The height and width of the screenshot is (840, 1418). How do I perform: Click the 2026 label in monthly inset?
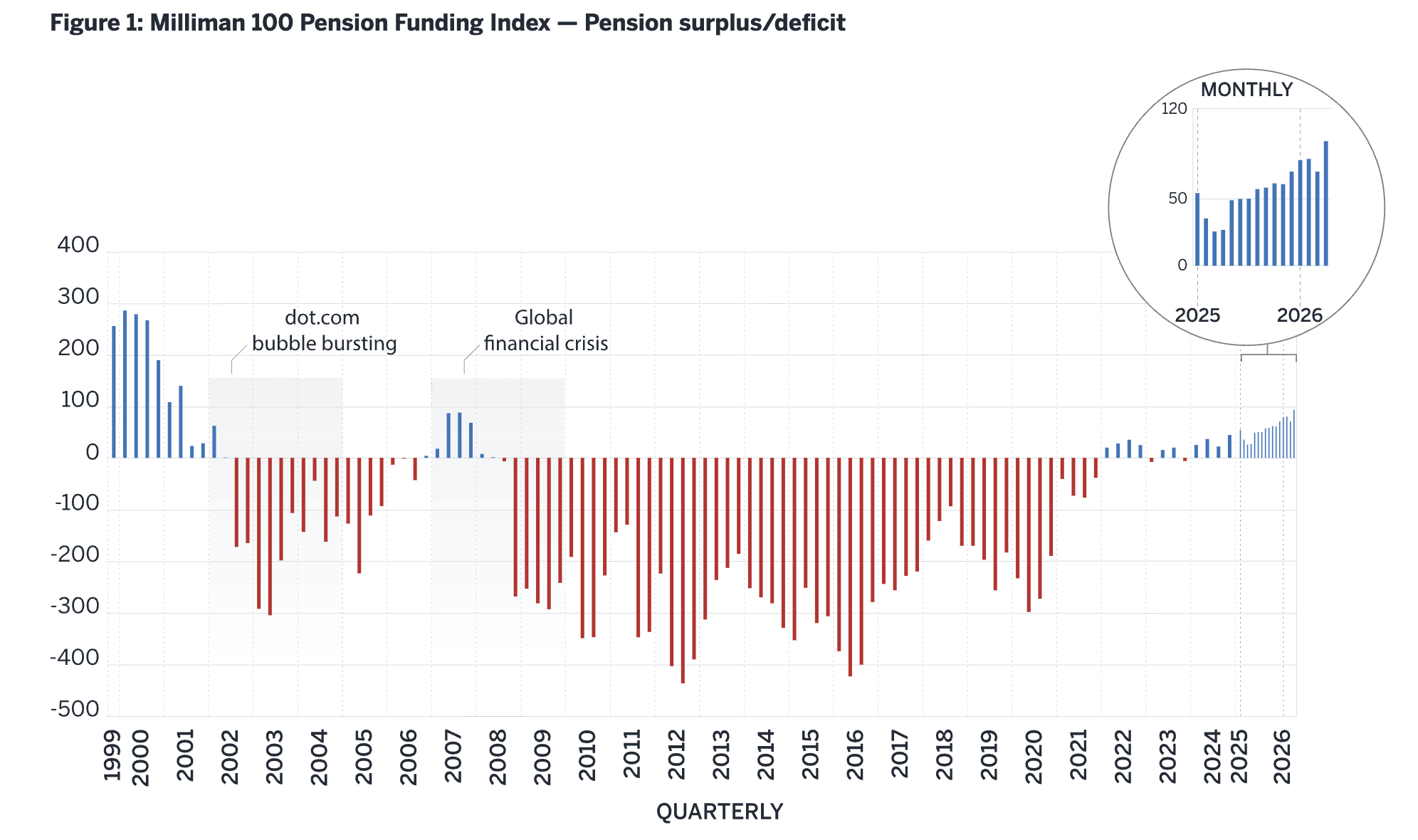pyautogui.click(x=1299, y=315)
